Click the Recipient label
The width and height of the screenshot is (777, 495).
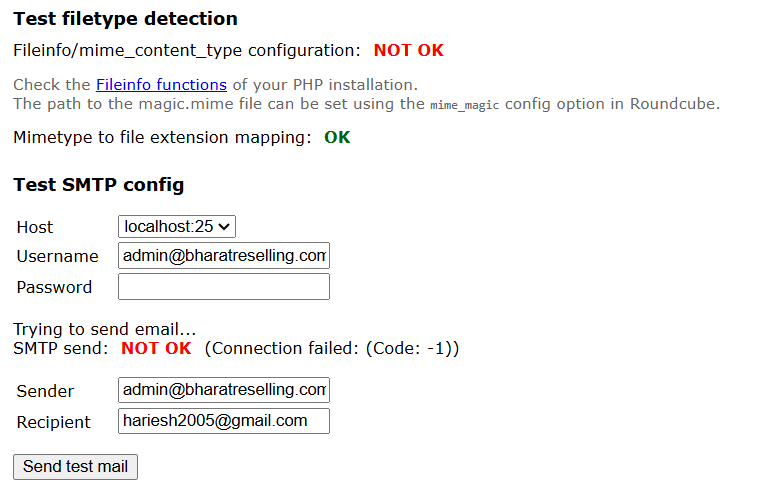pos(53,422)
